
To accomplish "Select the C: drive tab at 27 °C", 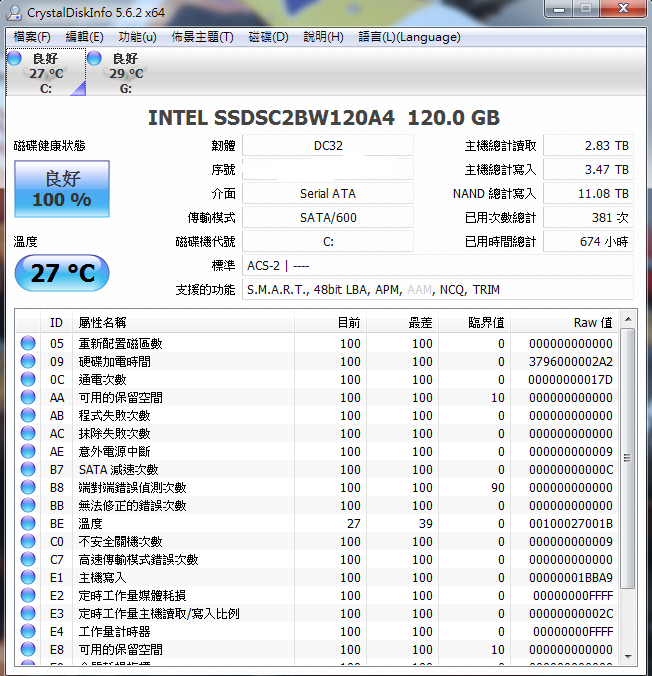I will pos(46,72).
